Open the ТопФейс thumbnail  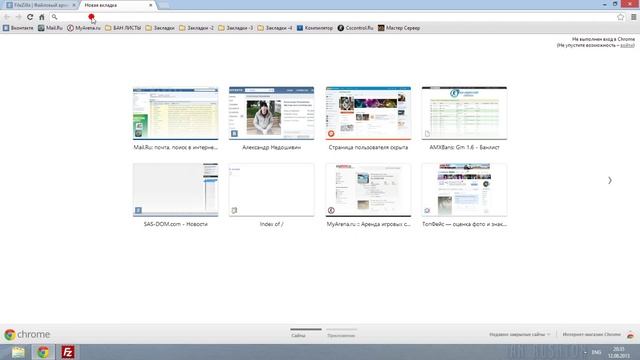click(x=464, y=190)
